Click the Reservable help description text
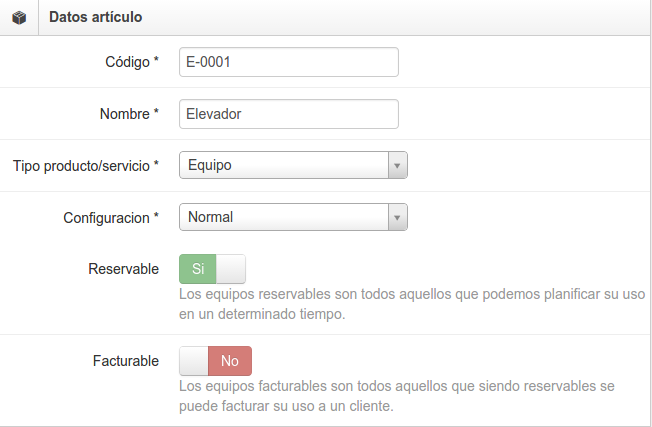The height and width of the screenshot is (427, 652). 412,304
